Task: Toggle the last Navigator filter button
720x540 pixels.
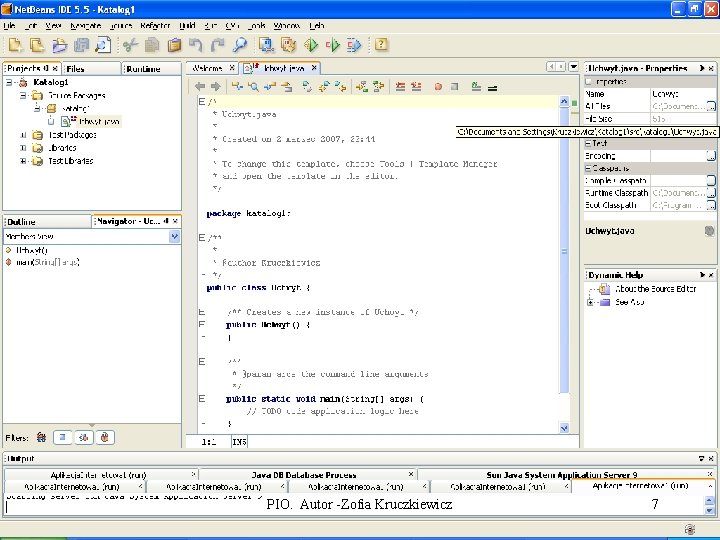Action: click(106, 437)
